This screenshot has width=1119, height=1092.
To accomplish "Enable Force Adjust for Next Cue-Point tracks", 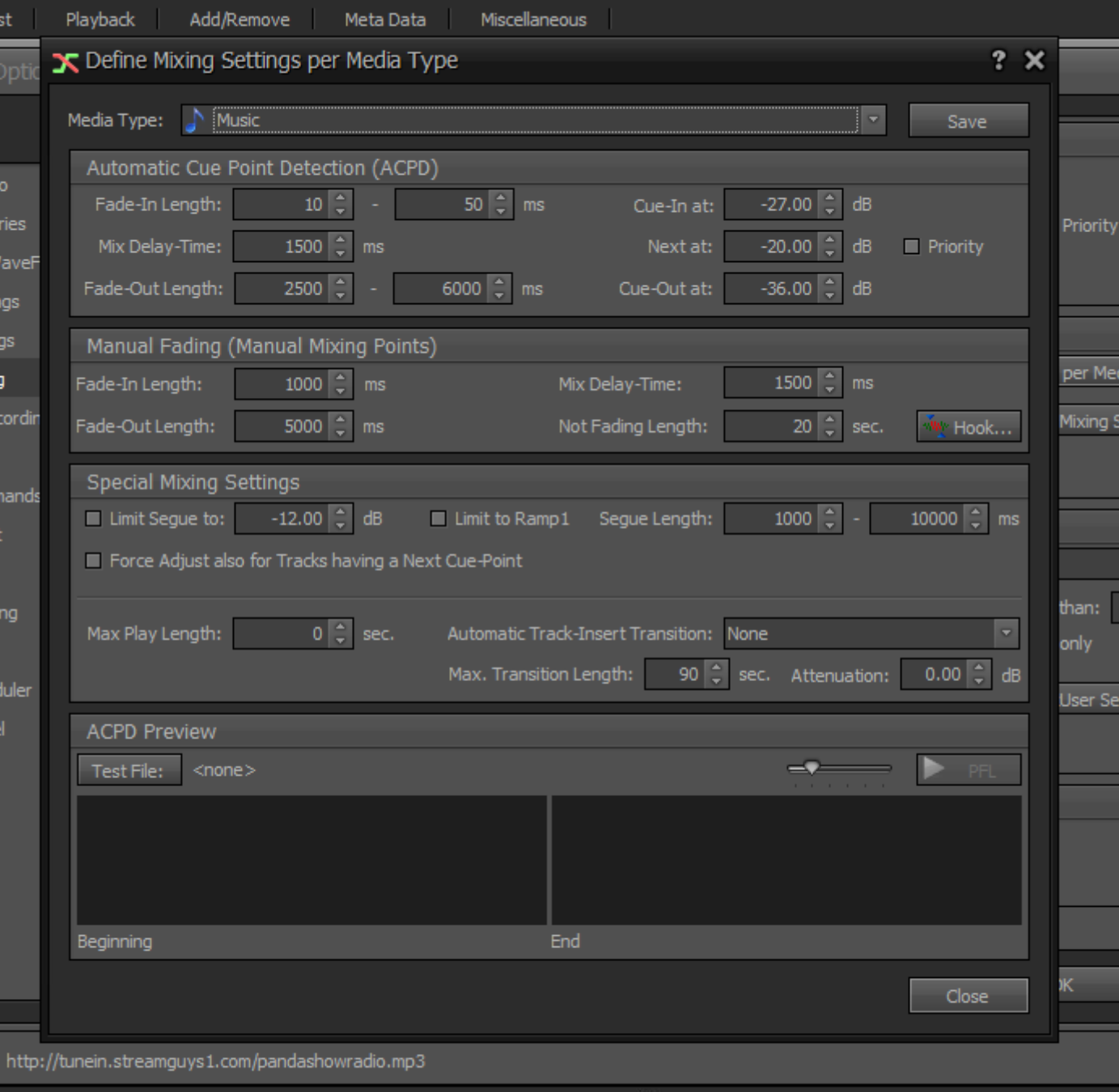I will tap(94, 561).
